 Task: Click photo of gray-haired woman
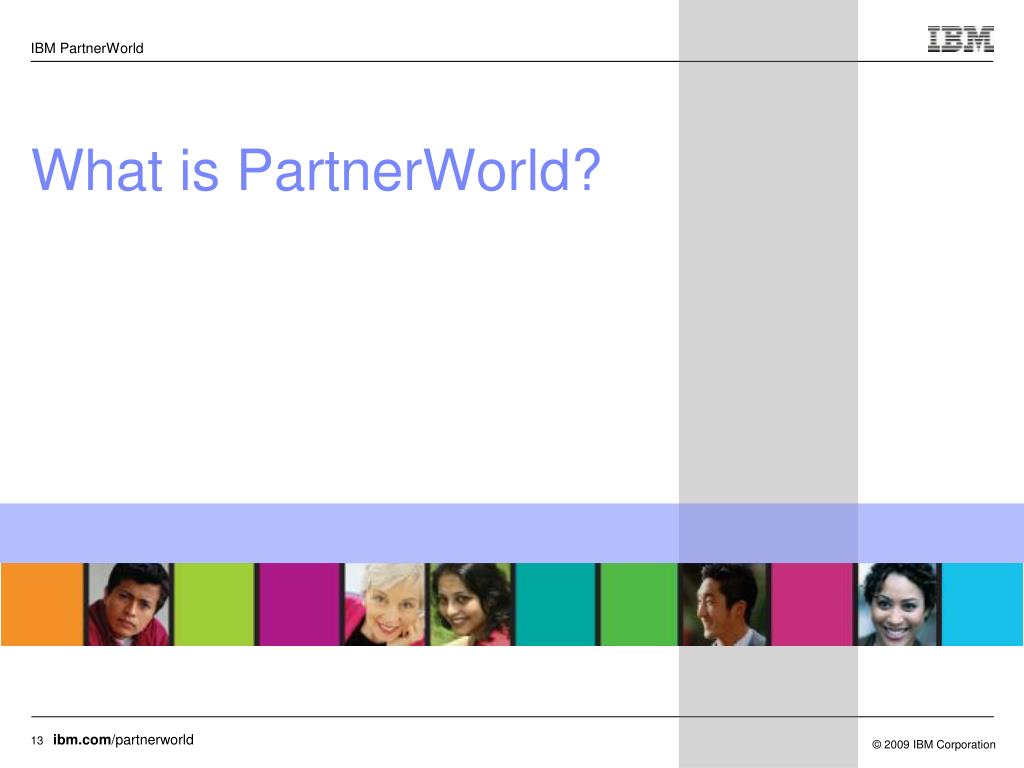(x=384, y=605)
